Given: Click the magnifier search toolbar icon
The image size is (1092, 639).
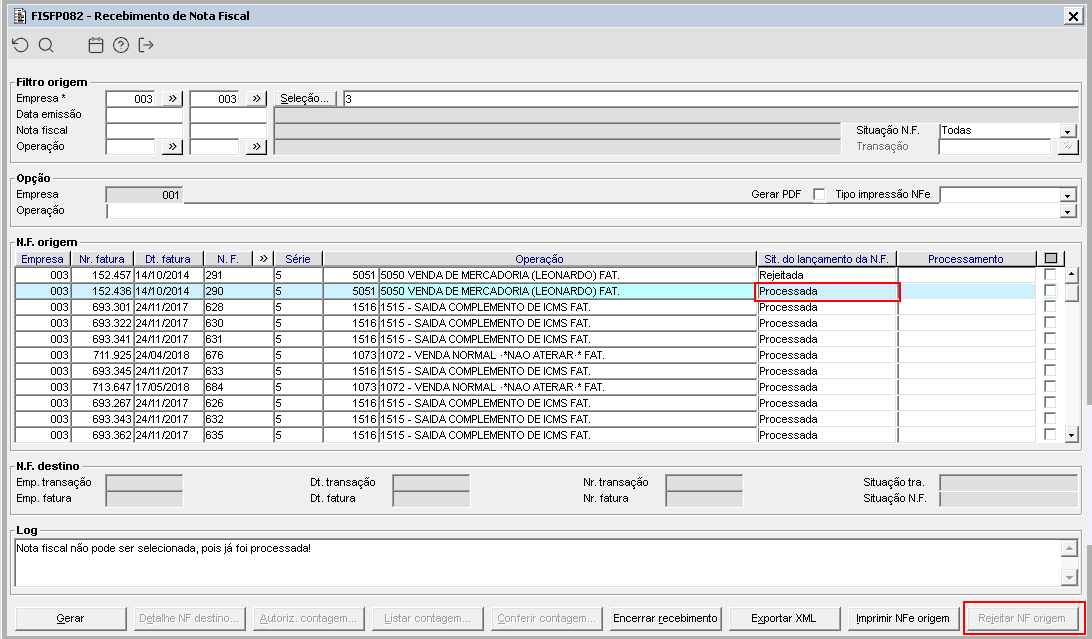Looking at the screenshot, I should click(46, 45).
